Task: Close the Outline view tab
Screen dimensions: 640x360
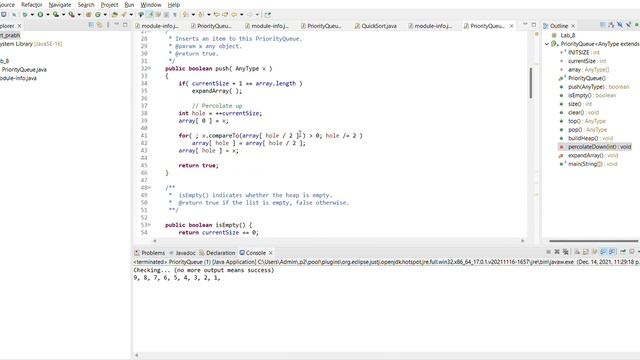Action: (x=573, y=26)
